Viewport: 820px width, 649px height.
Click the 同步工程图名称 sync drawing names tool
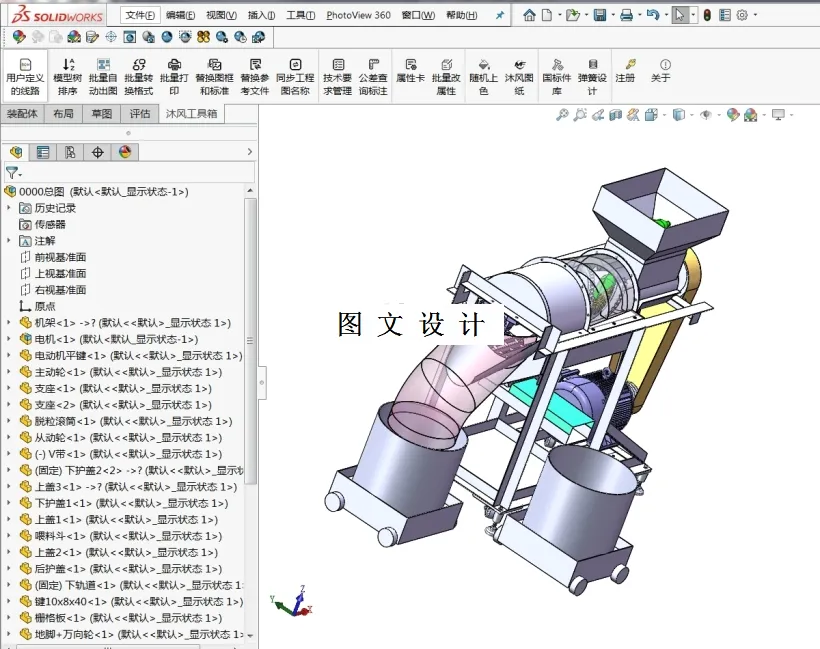[x=295, y=75]
